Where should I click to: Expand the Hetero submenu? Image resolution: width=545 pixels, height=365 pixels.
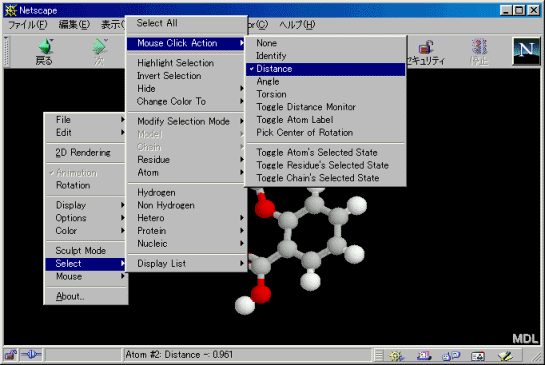pyautogui.click(x=186, y=218)
